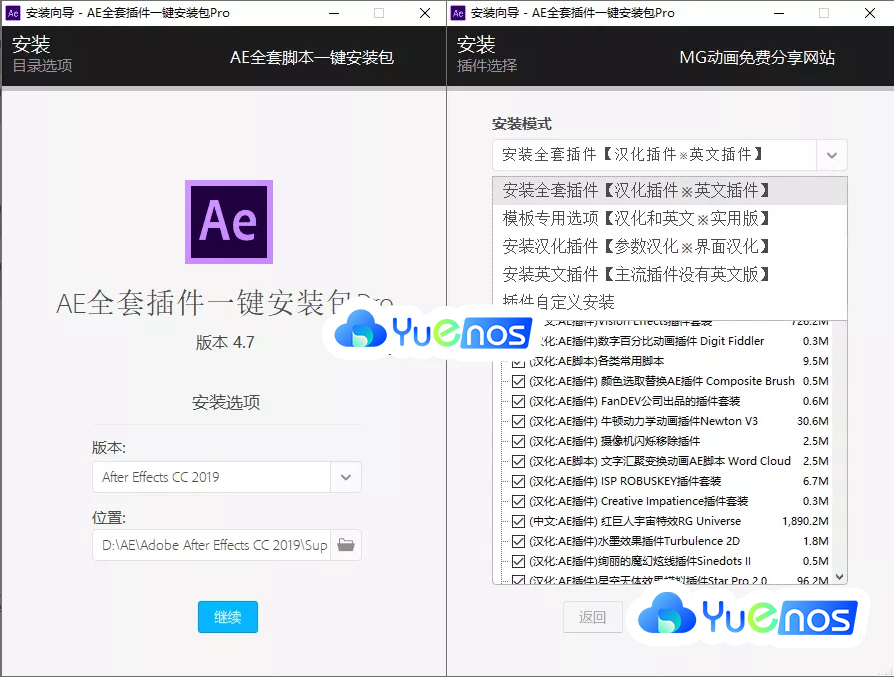Open the 版本 dropdown showing After Effects CC 2019
The height and width of the screenshot is (677, 894).
(x=345, y=477)
